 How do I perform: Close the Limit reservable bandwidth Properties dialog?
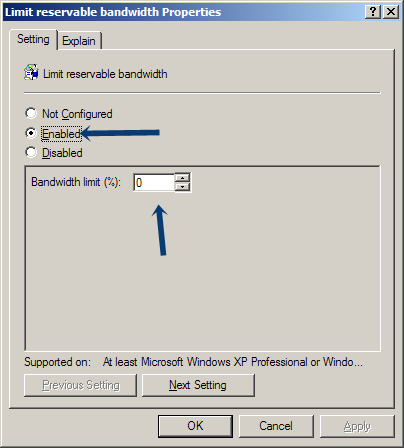[x=391, y=12]
